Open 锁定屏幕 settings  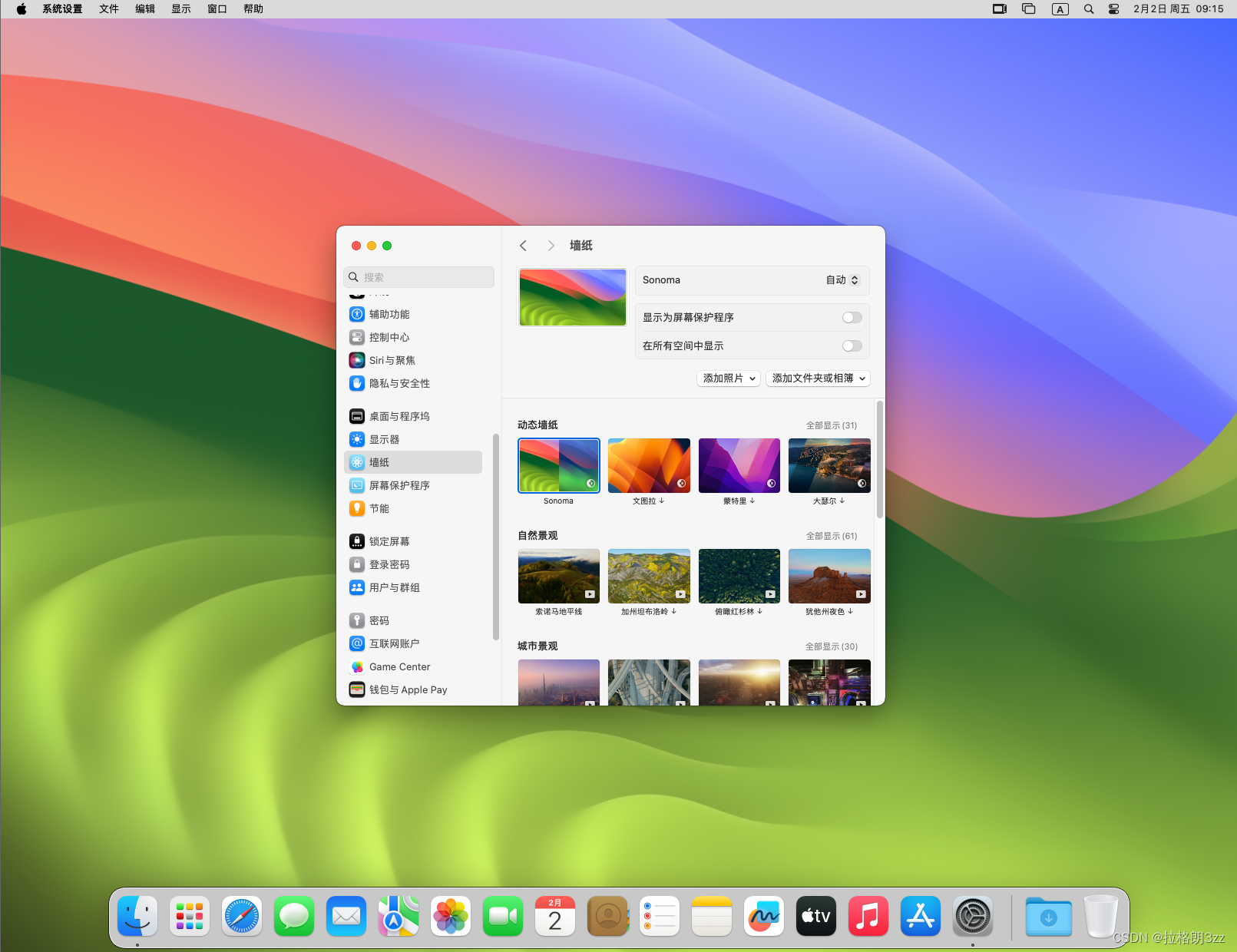point(413,541)
